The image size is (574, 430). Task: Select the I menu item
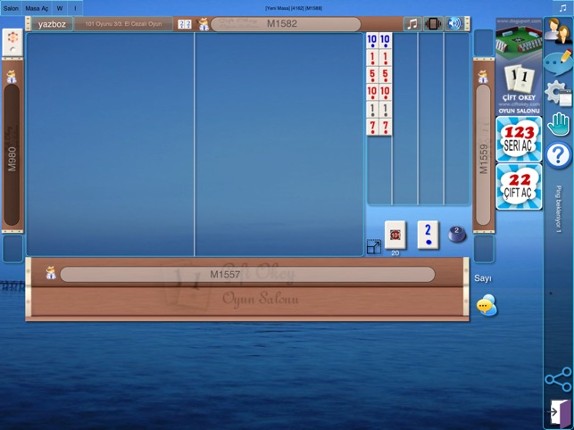(75, 8)
